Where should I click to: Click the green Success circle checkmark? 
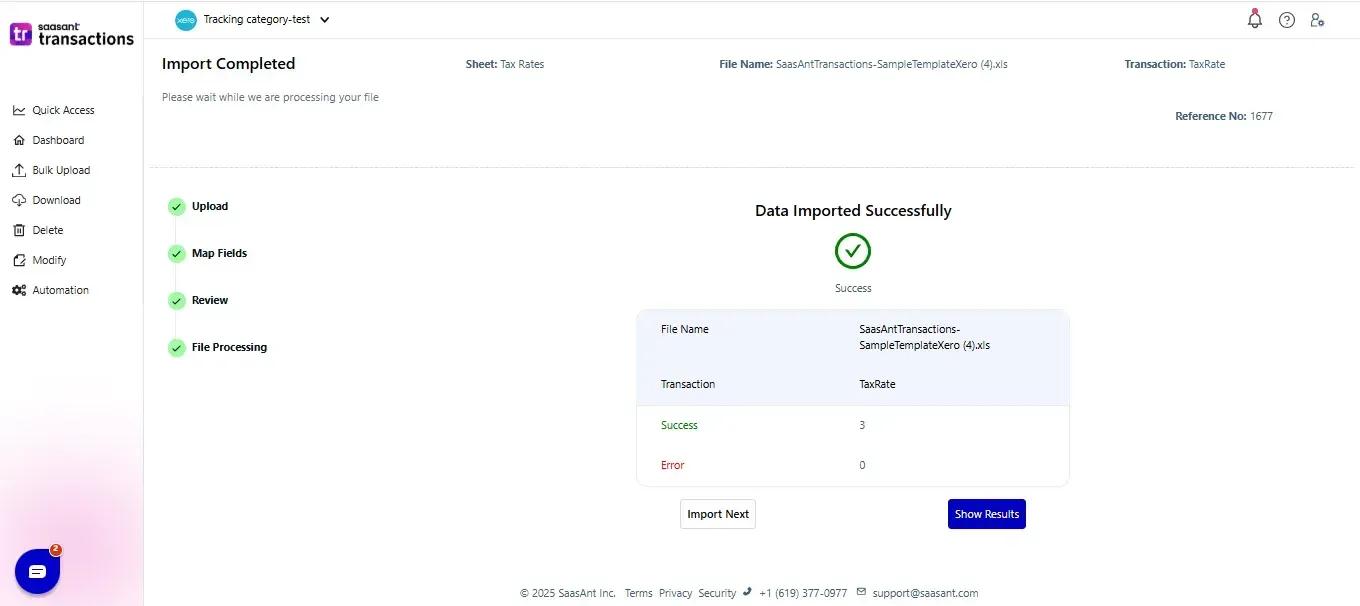click(853, 251)
